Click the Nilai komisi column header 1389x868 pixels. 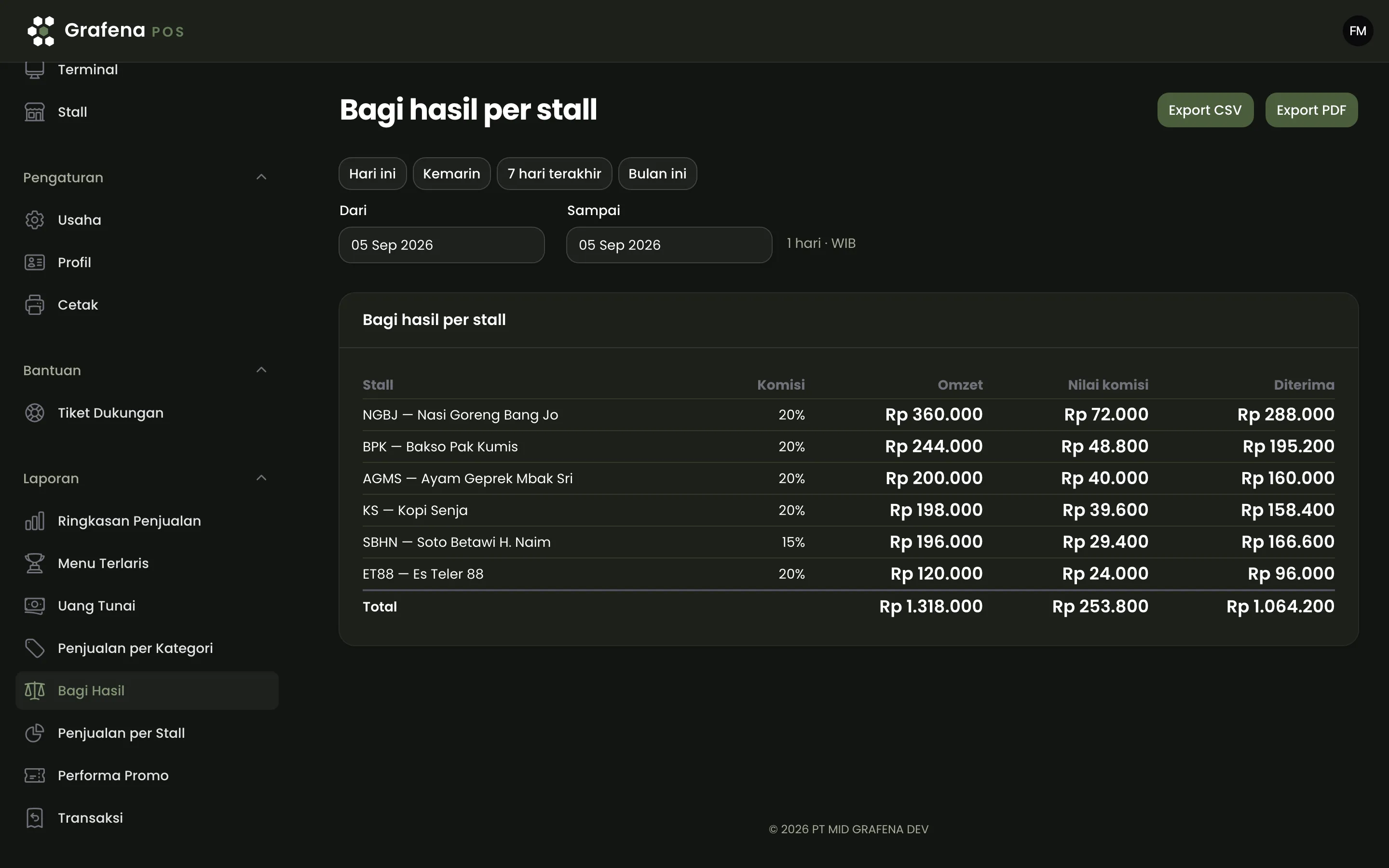point(1108,385)
